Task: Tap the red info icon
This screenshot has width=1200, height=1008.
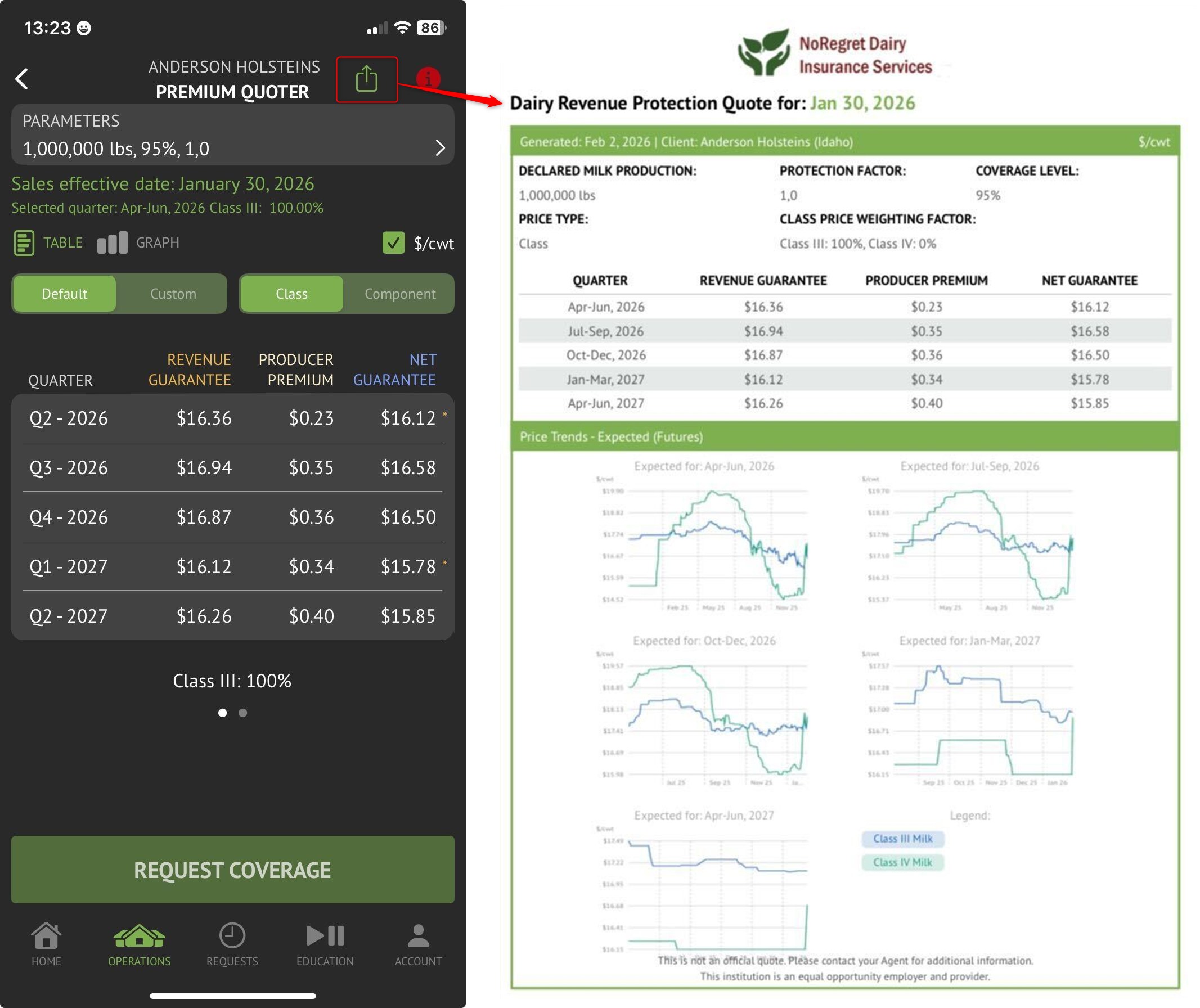Action: (428, 78)
